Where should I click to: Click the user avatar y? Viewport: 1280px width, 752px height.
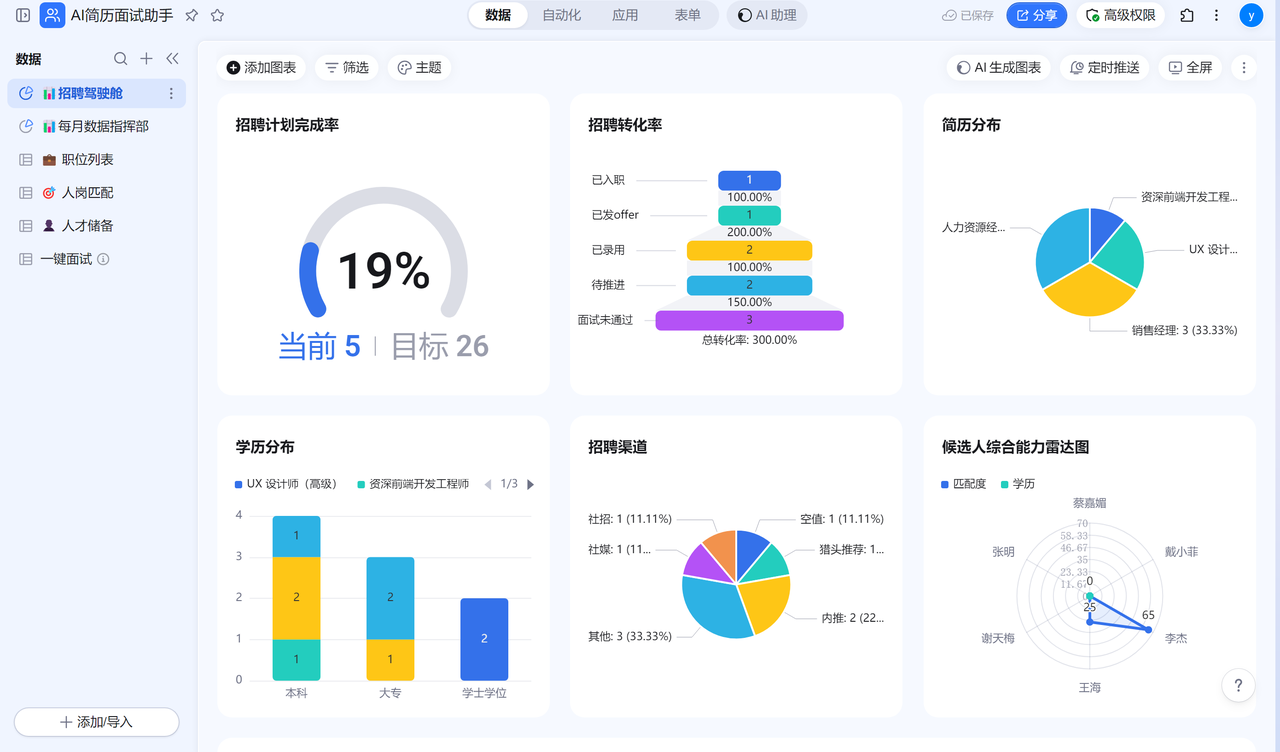[x=1250, y=15]
